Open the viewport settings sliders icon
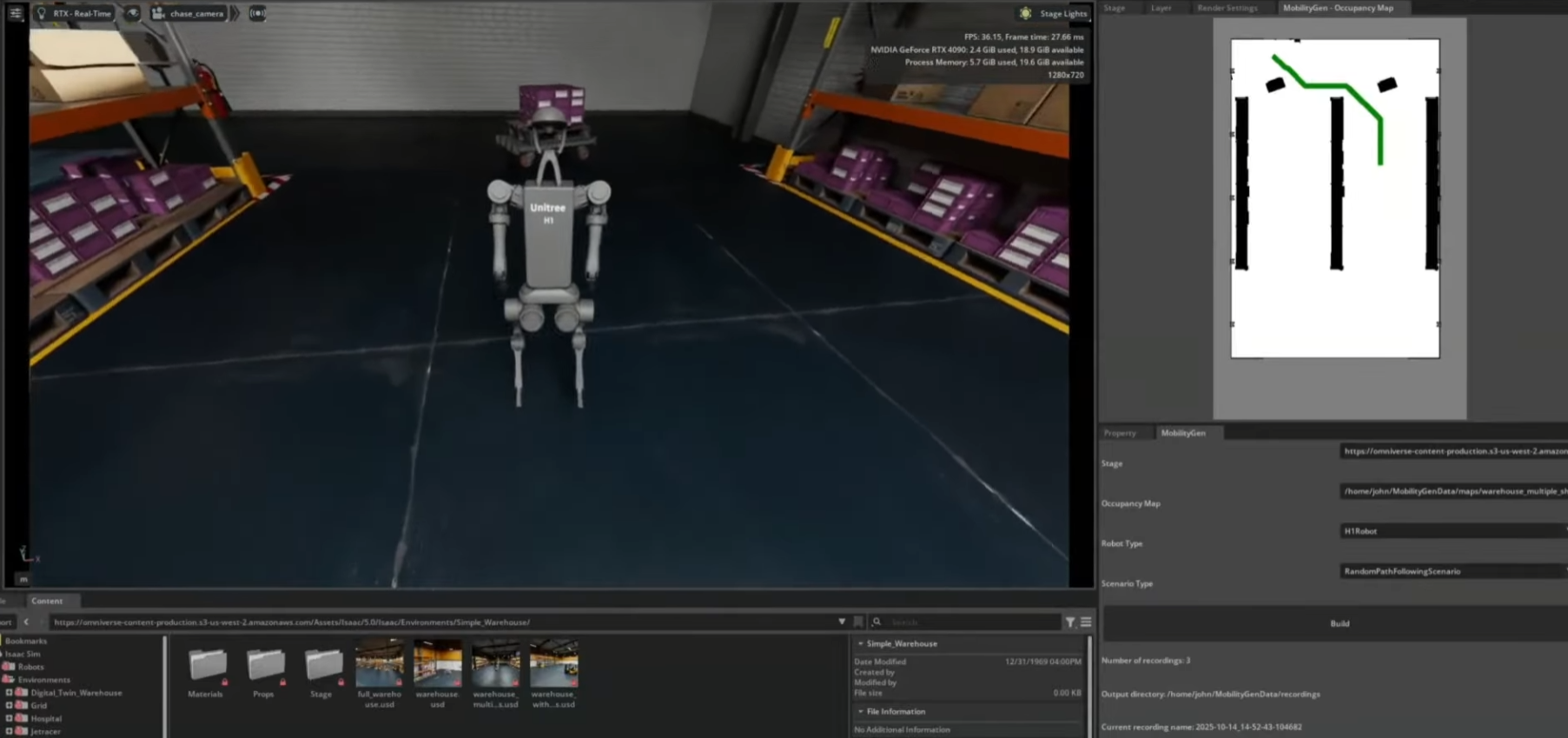Image resolution: width=1568 pixels, height=738 pixels. (x=15, y=13)
